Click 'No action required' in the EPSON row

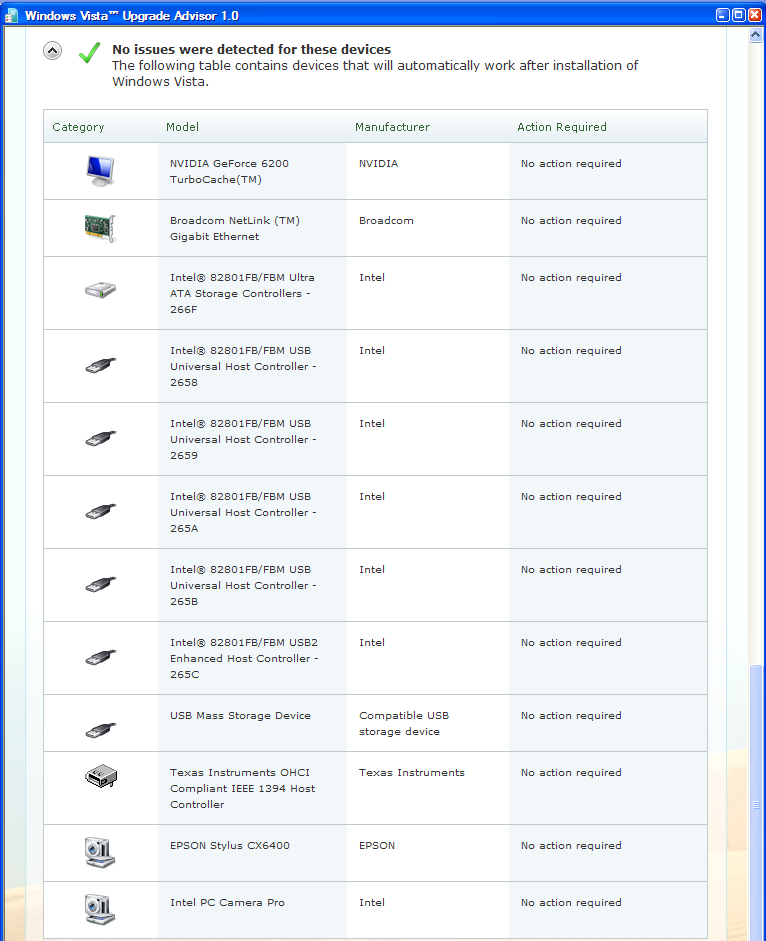coord(571,846)
